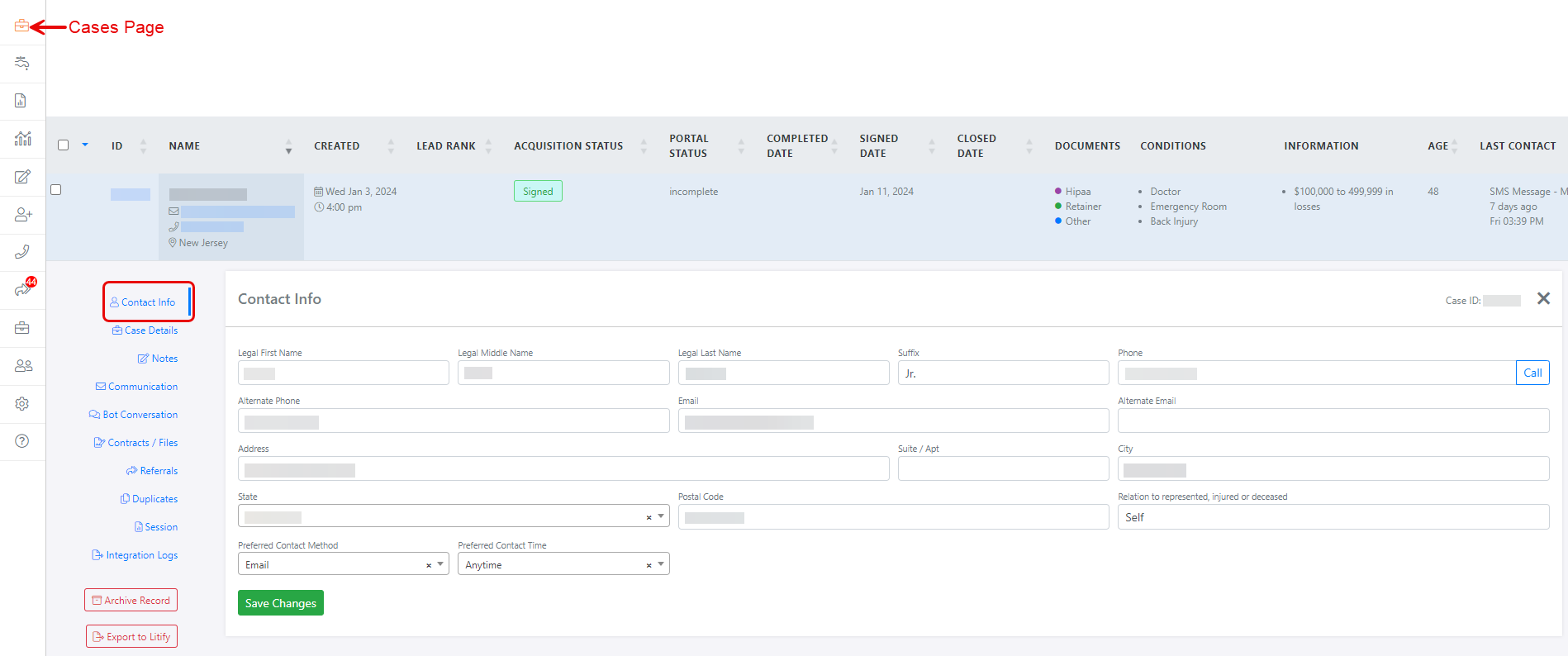Click the add user icon in sidebar
The height and width of the screenshot is (656, 1568).
(22, 215)
